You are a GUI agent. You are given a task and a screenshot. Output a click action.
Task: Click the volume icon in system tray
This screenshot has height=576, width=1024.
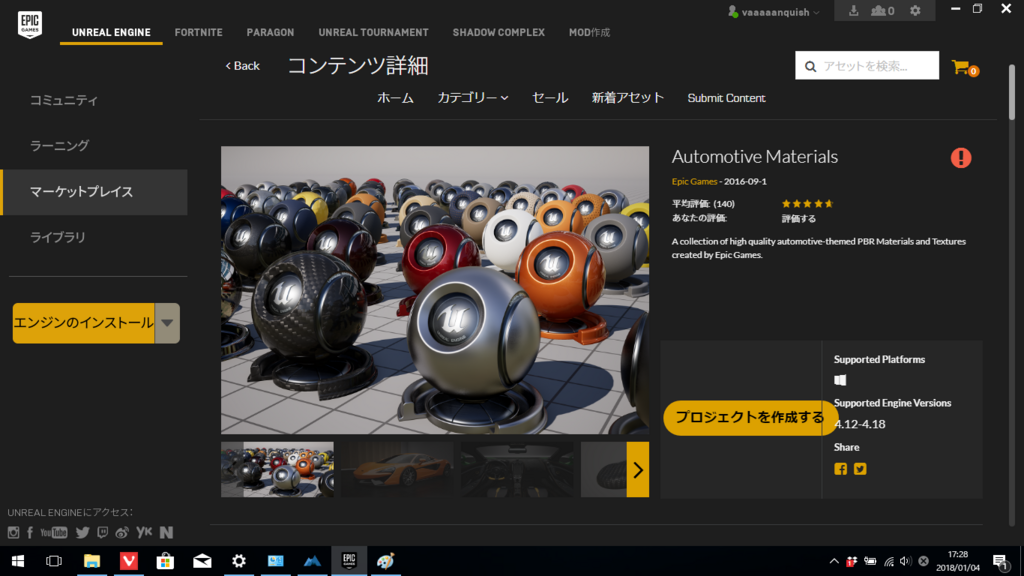[x=906, y=561]
